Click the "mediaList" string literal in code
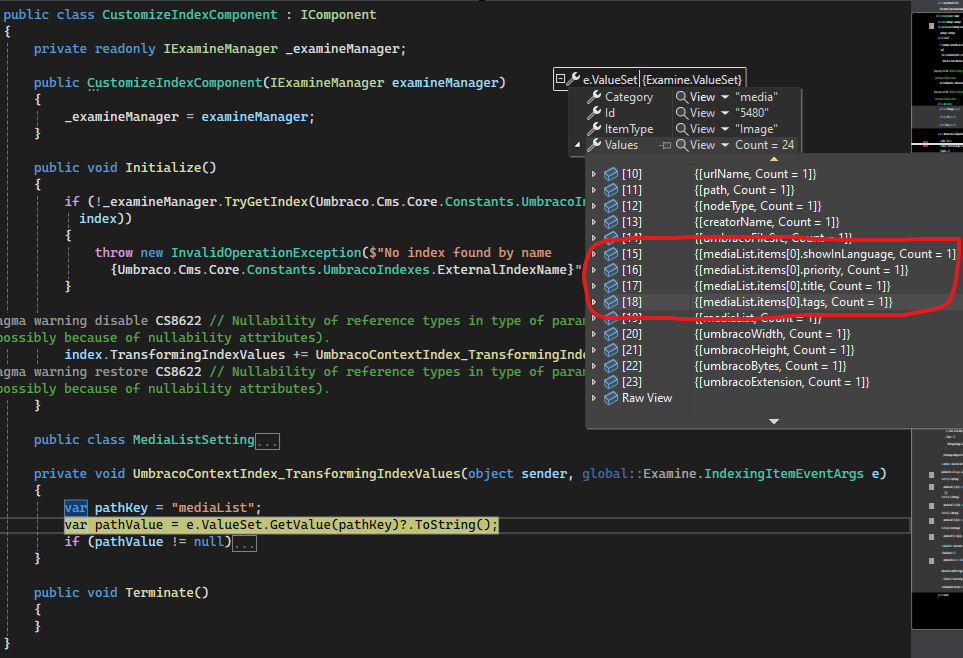The width and height of the screenshot is (963, 658). (213, 507)
